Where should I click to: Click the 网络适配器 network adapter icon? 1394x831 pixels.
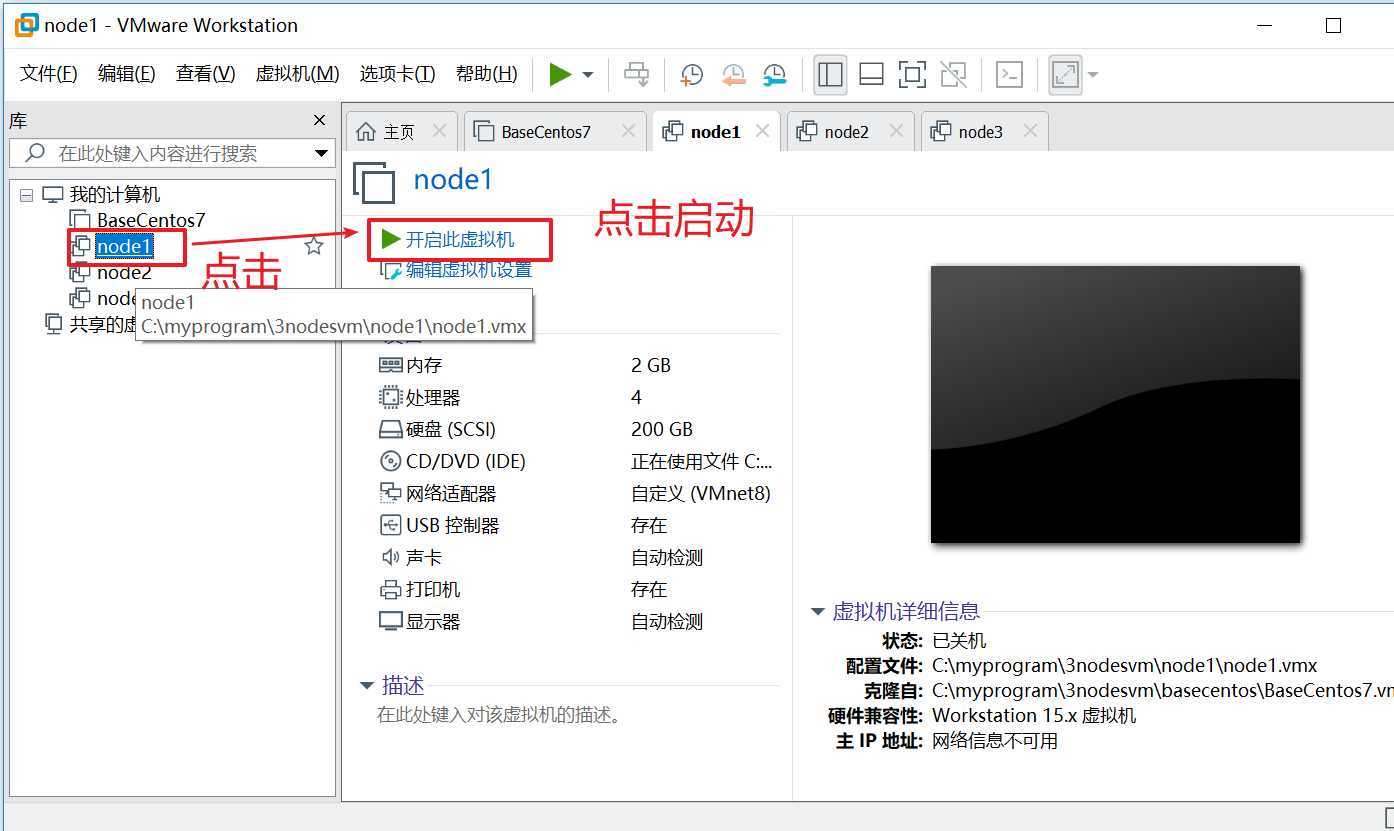(390, 493)
